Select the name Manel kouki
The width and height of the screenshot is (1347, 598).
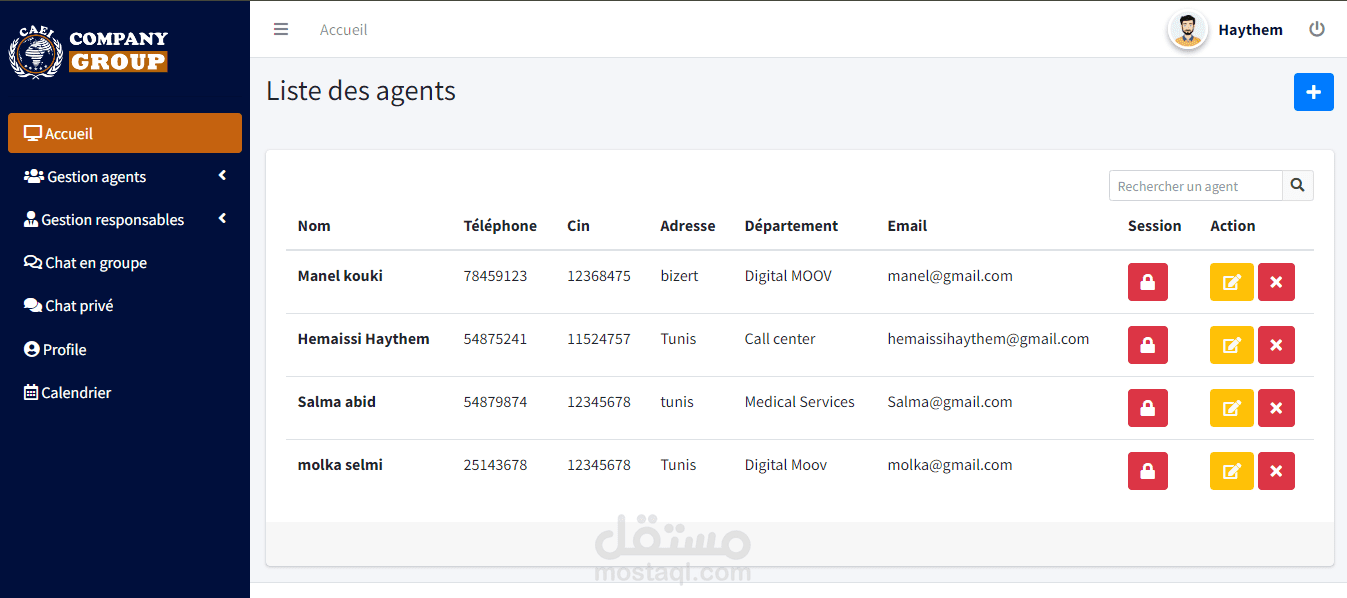point(340,276)
